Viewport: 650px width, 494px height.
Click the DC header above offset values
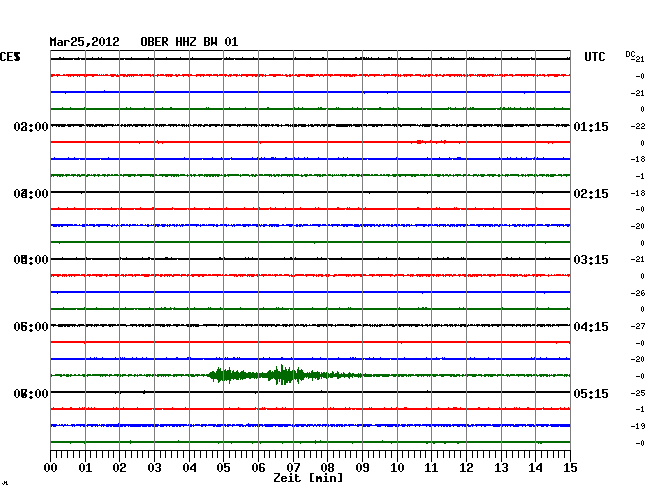tap(631, 55)
